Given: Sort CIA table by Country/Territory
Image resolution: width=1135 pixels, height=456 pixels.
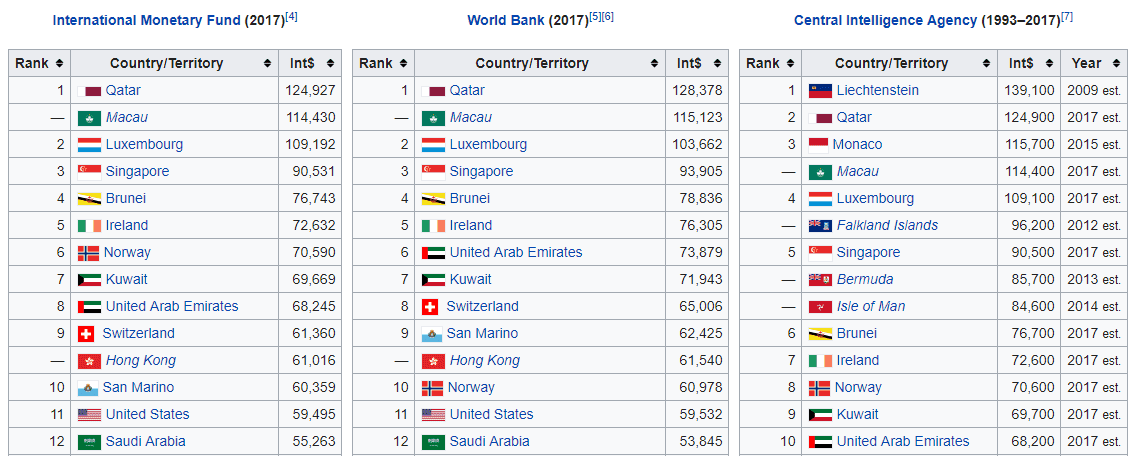Looking at the screenshot, I should coord(900,63).
